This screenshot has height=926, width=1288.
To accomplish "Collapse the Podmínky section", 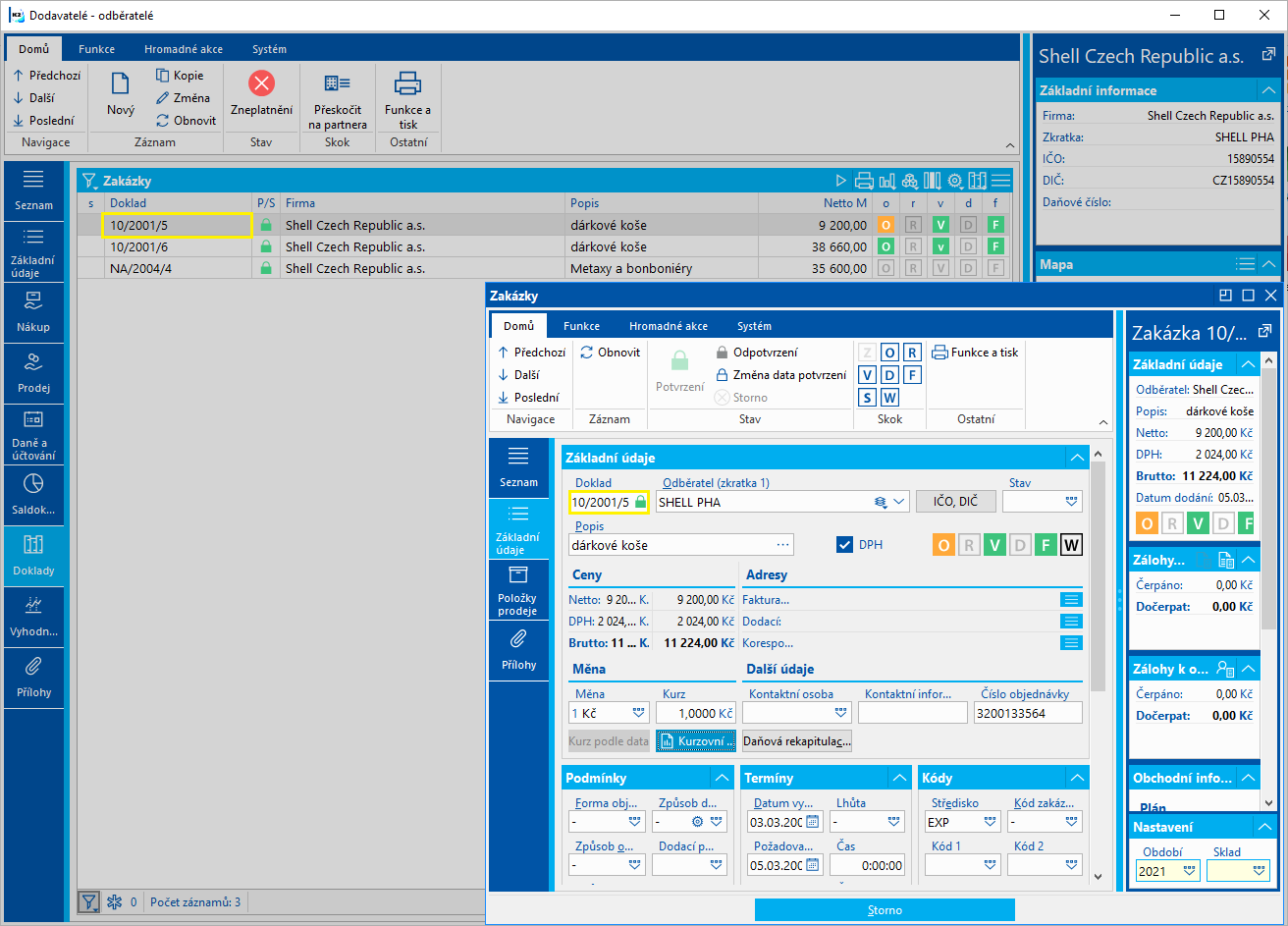I will [723, 778].
